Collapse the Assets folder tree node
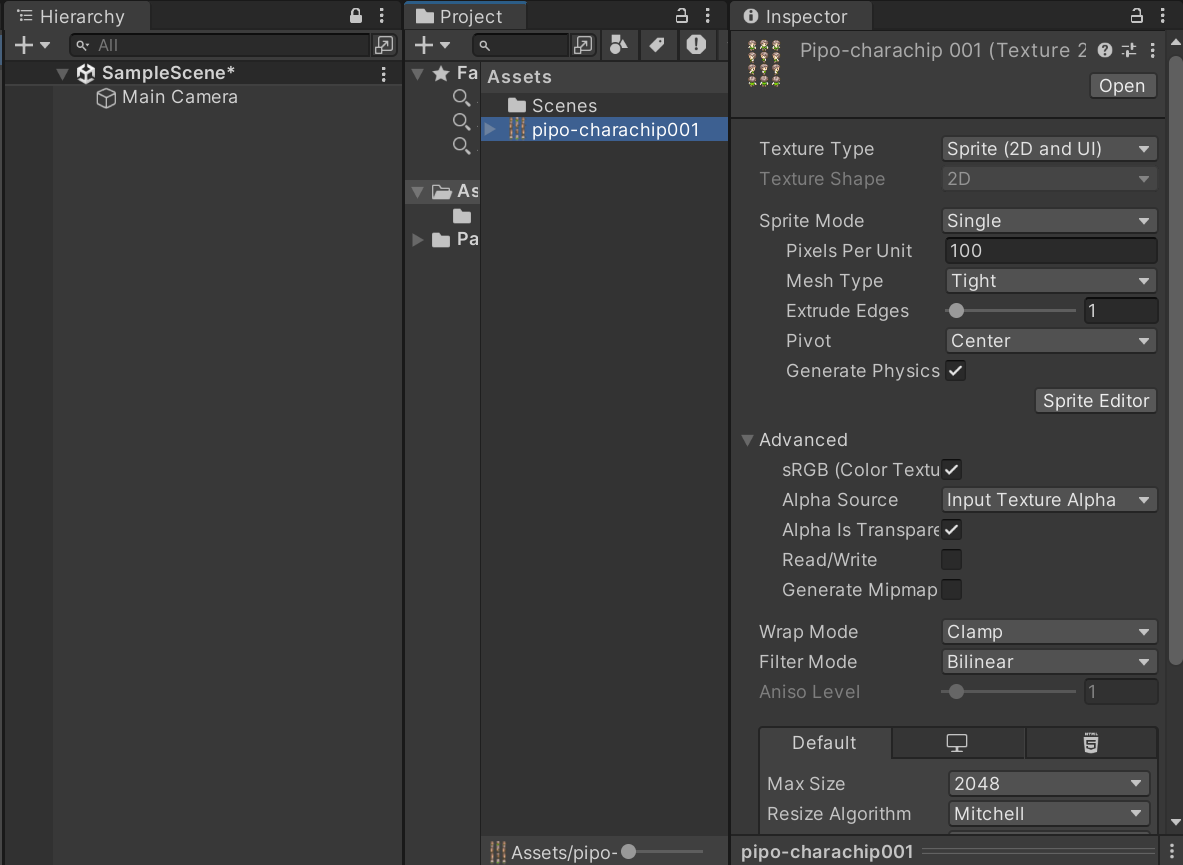 (x=417, y=192)
